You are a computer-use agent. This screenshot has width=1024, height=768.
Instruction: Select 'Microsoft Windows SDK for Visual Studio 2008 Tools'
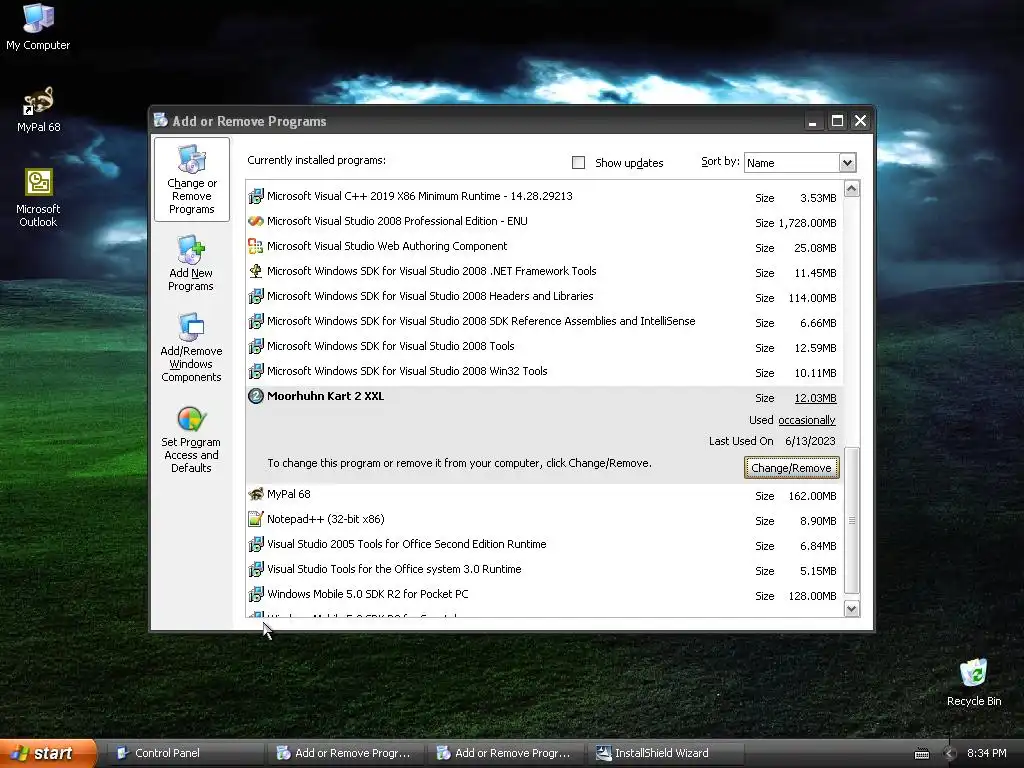click(x=545, y=346)
